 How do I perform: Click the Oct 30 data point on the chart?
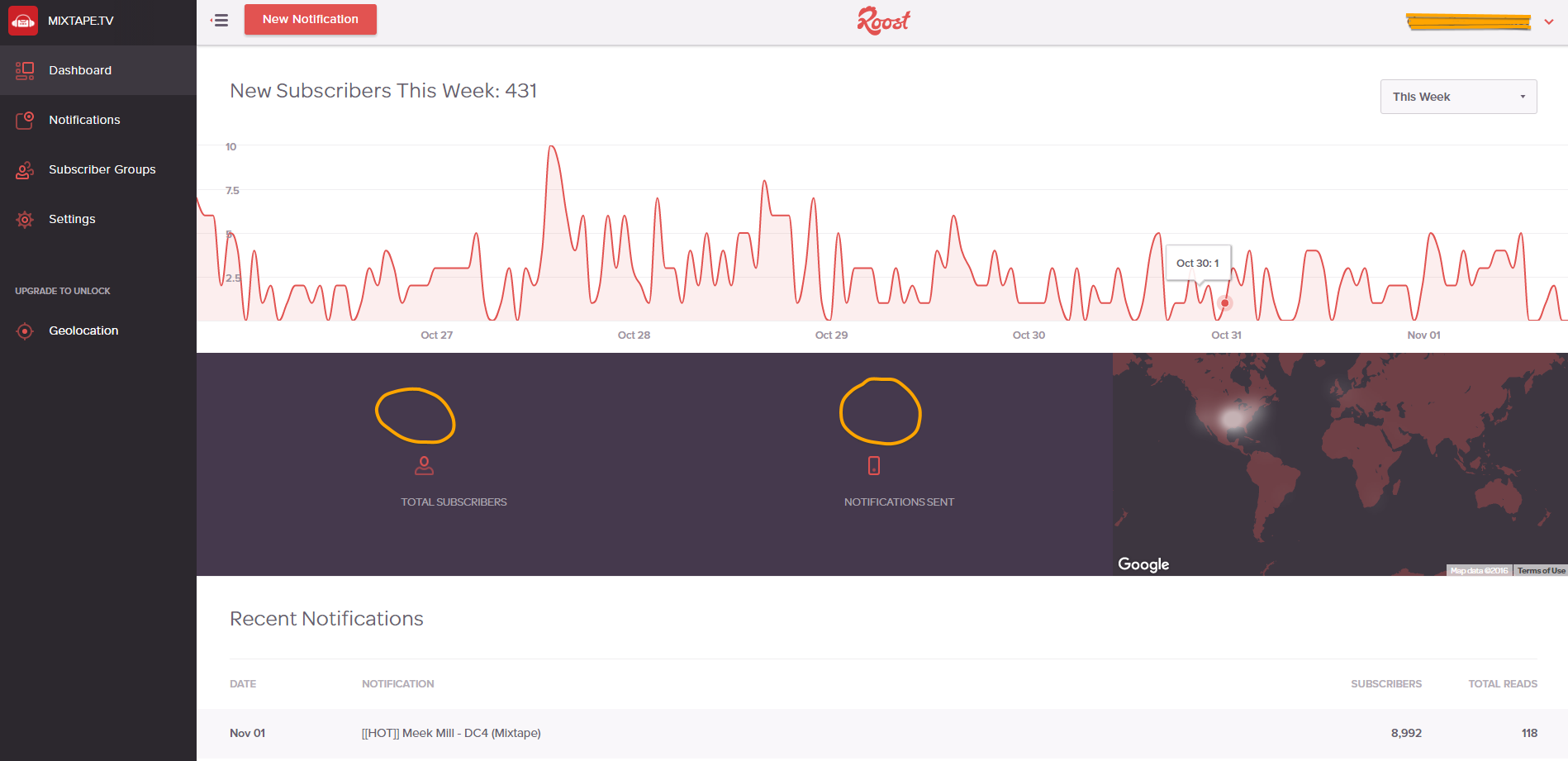click(x=1224, y=302)
